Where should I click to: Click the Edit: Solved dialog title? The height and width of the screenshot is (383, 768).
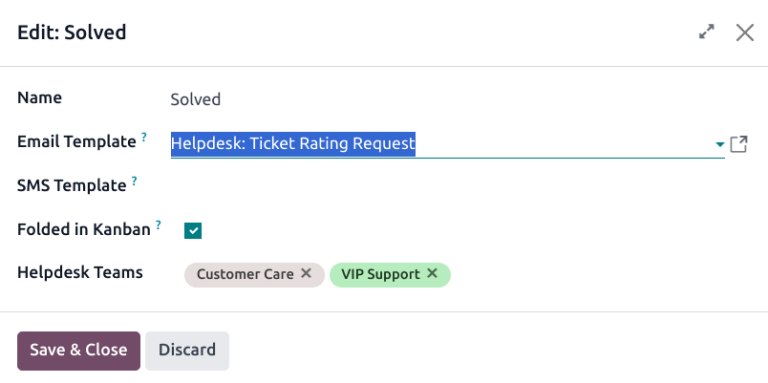pos(72,33)
